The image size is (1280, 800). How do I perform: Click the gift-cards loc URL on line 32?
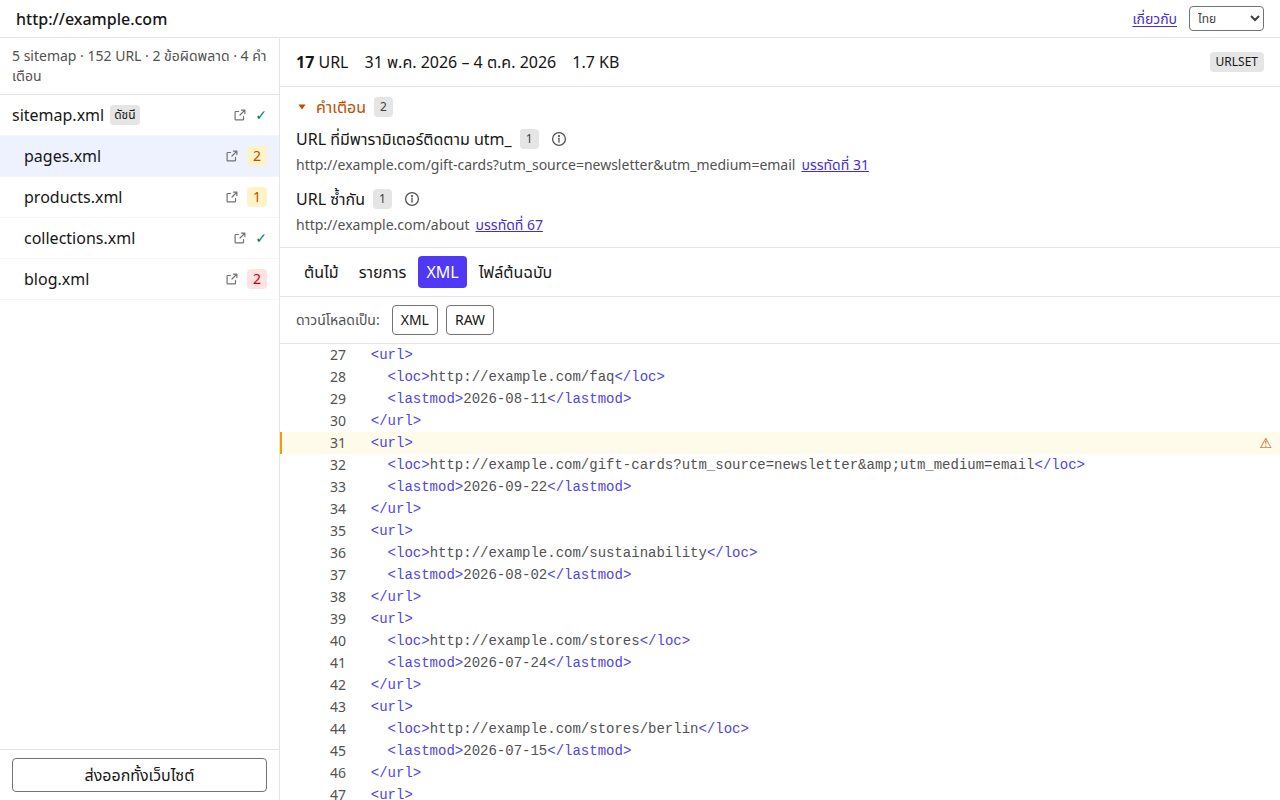click(732, 465)
